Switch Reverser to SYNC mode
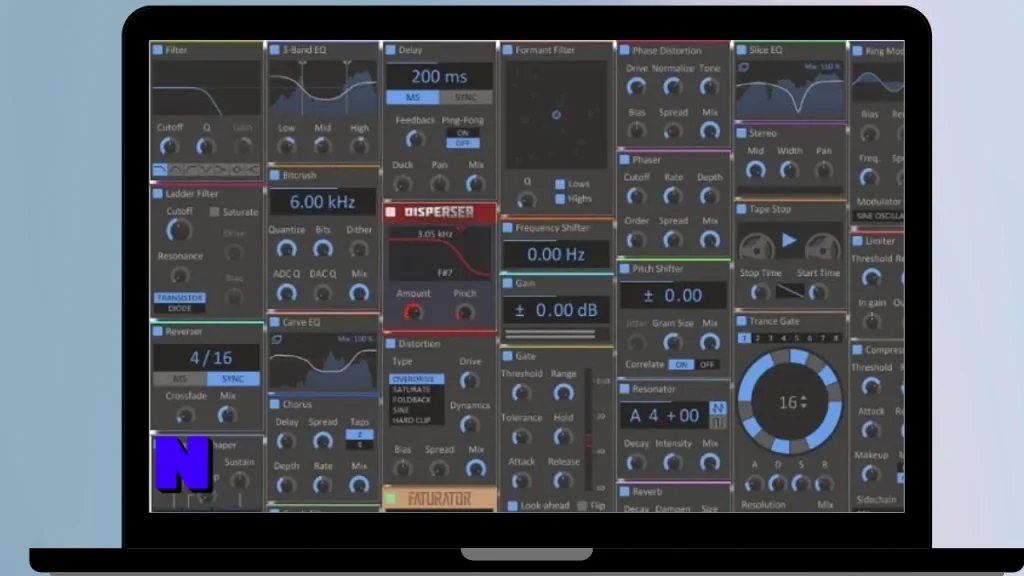 coord(232,379)
